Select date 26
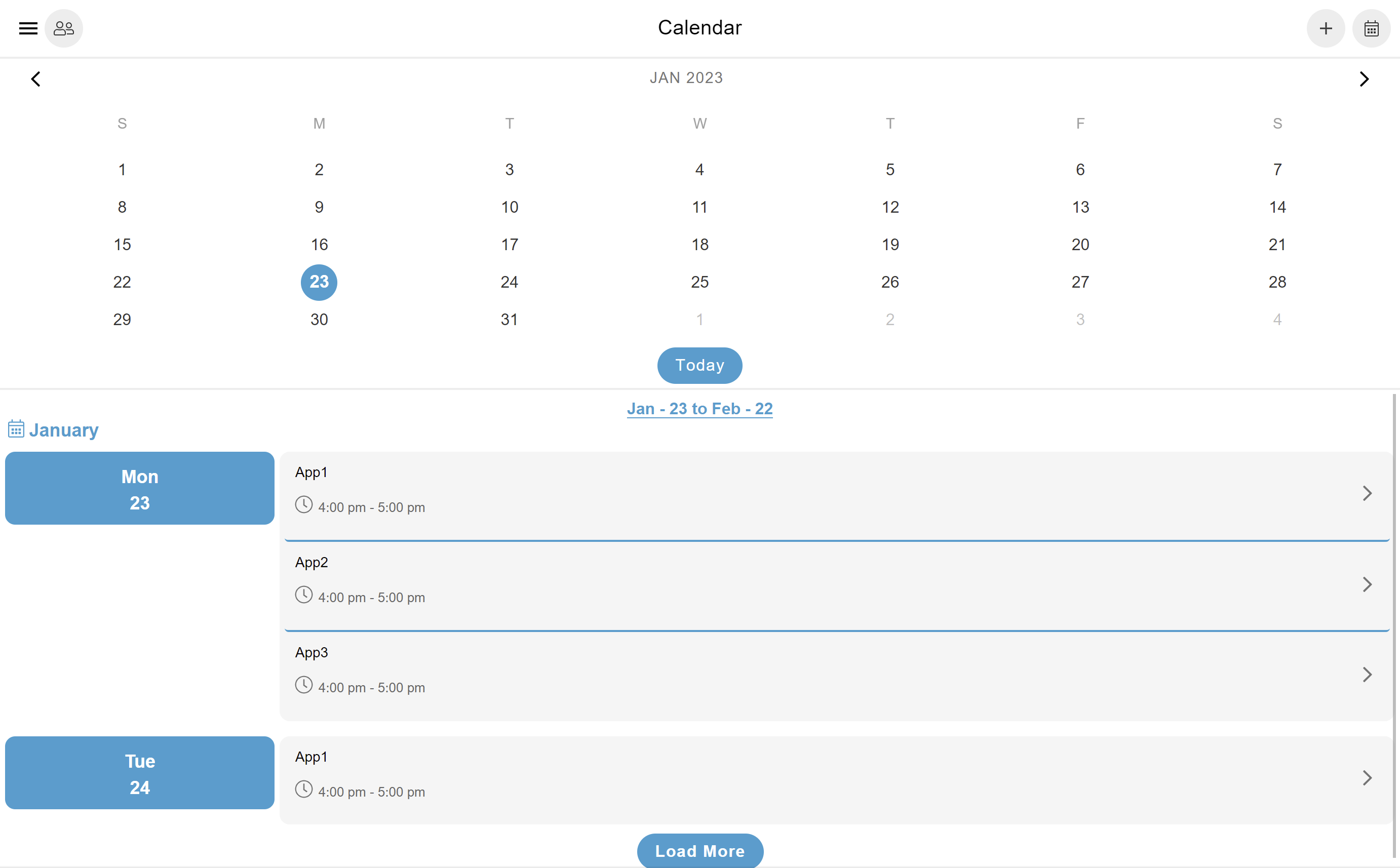 pyautogui.click(x=890, y=282)
